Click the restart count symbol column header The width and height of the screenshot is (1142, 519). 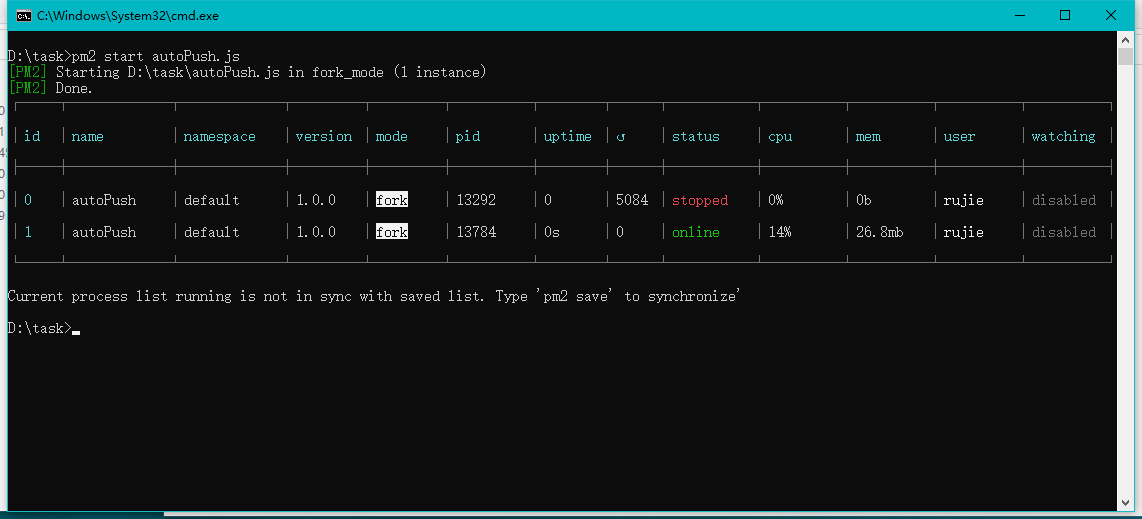(x=621, y=137)
